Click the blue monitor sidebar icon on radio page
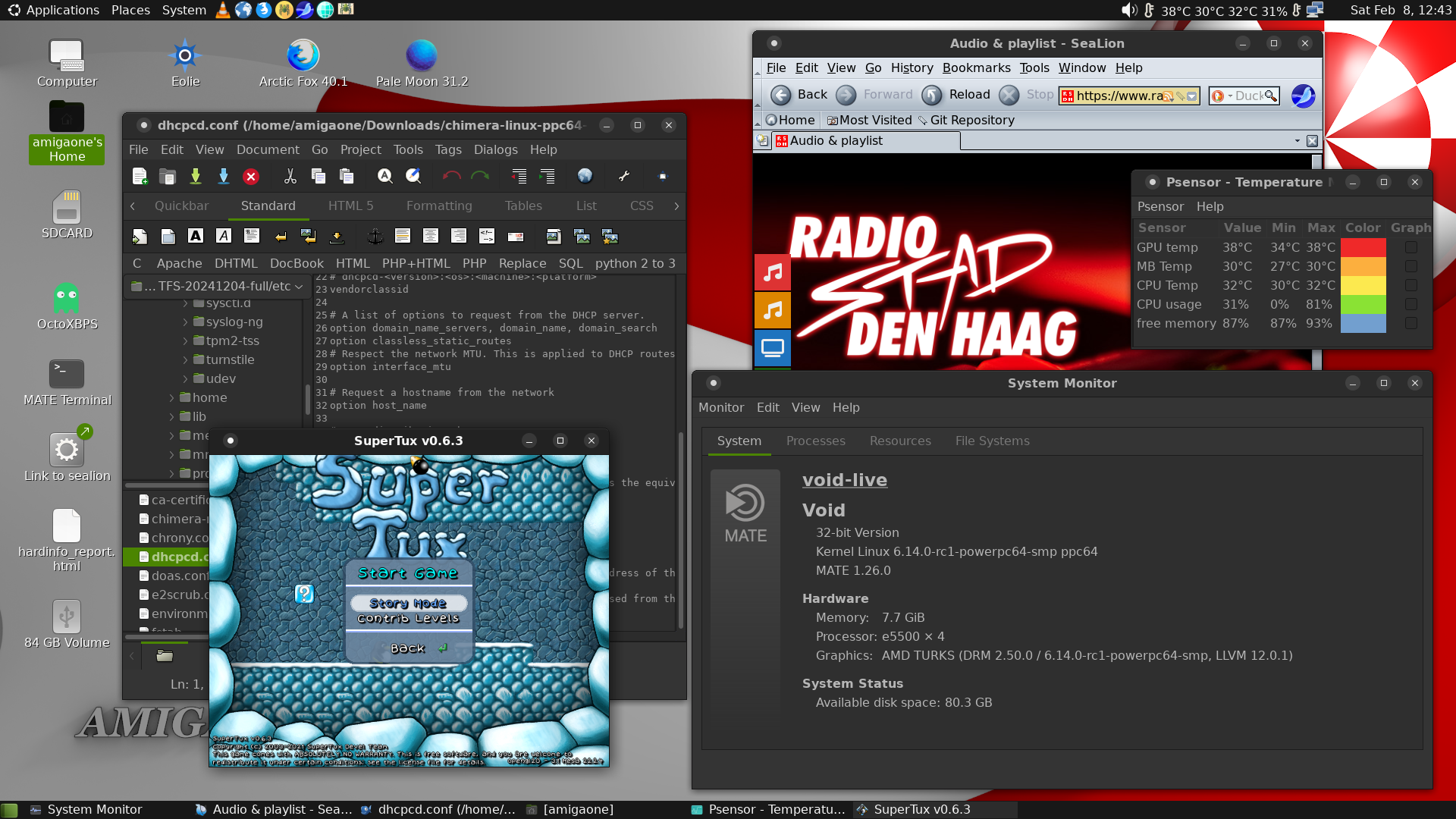Viewport: 1456px width, 819px height. point(773,348)
